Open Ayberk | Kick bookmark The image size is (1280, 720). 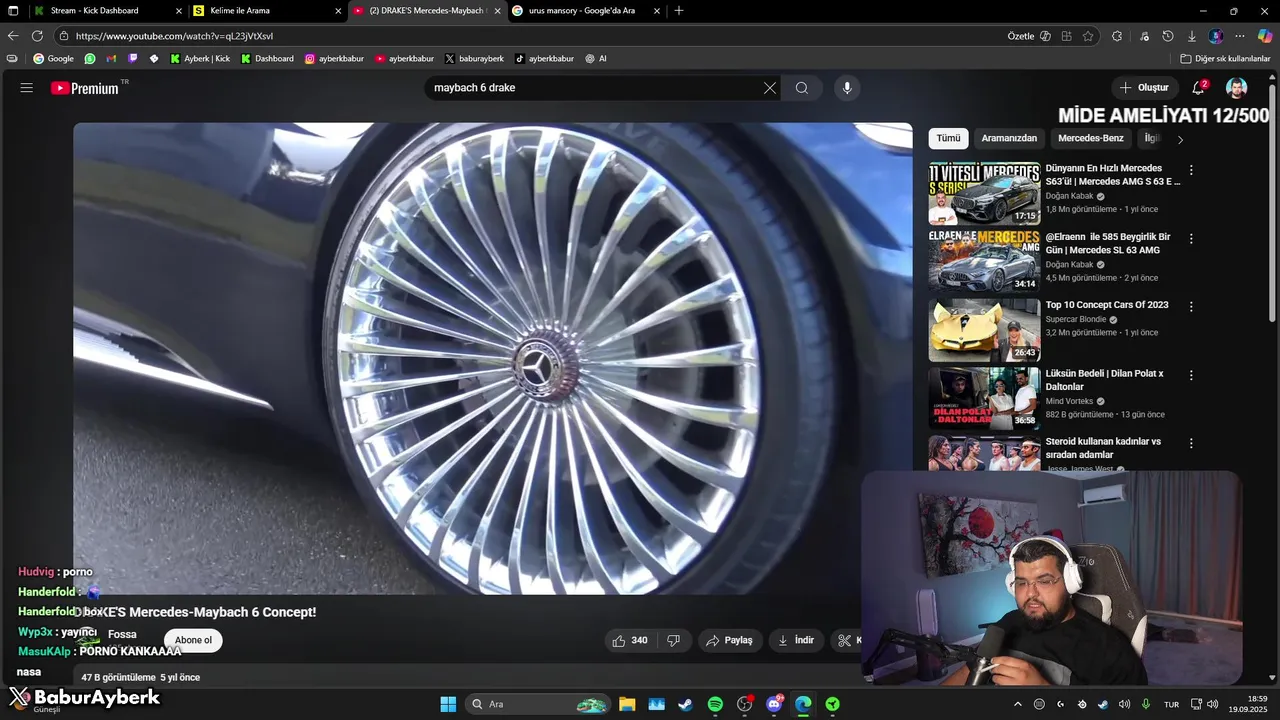199,59
